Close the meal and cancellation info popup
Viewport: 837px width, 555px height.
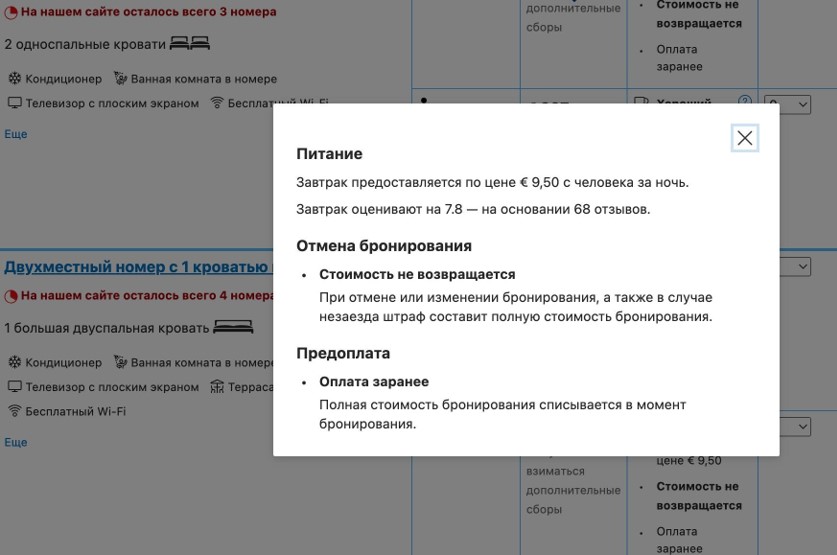click(x=744, y=138)
